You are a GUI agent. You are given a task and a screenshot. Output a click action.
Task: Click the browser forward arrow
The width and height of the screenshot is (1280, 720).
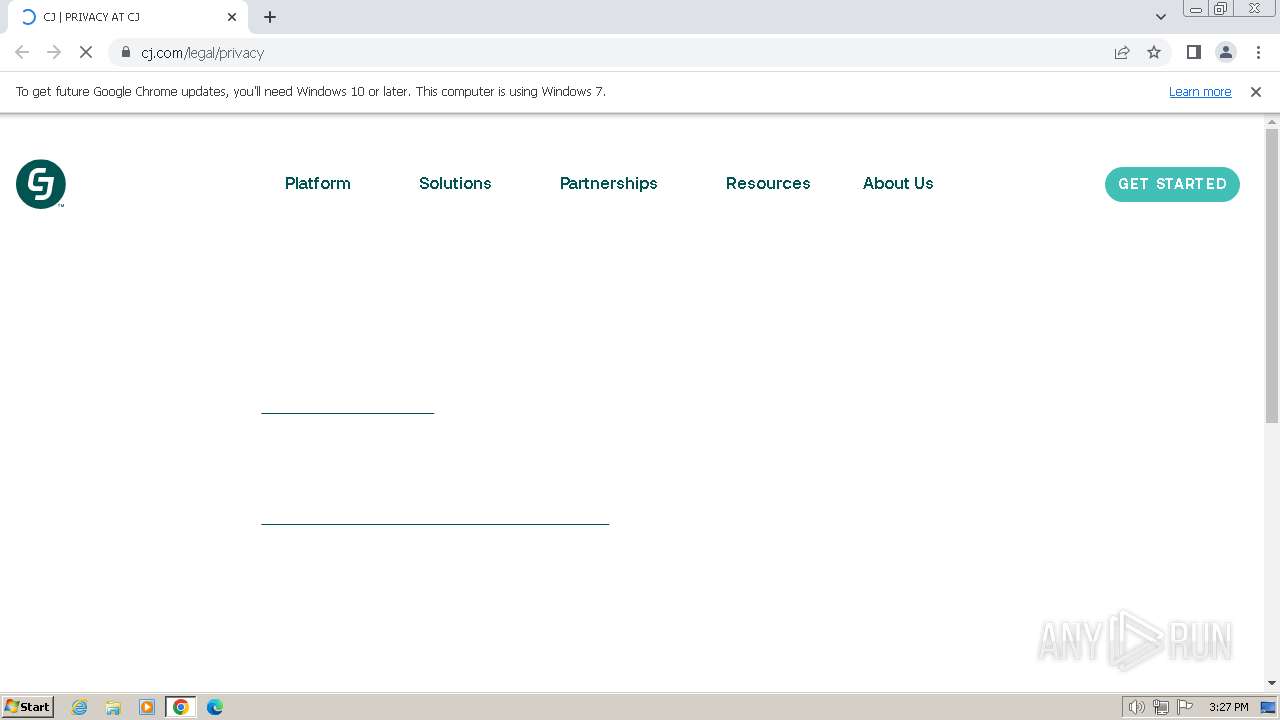click(x=54, y=52)
